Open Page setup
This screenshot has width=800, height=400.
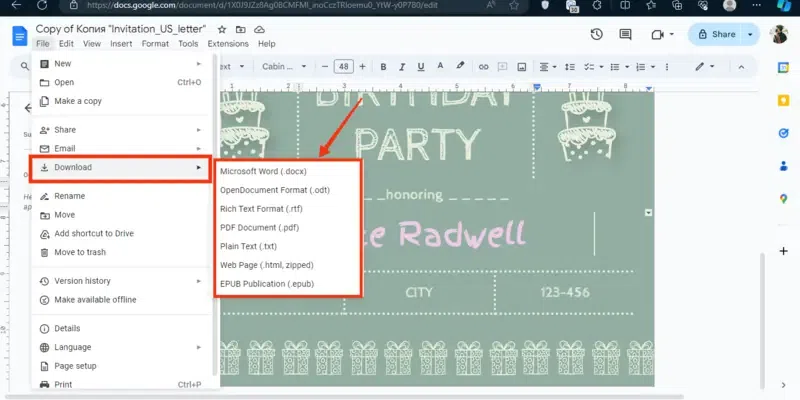click(x=121, y=366)
